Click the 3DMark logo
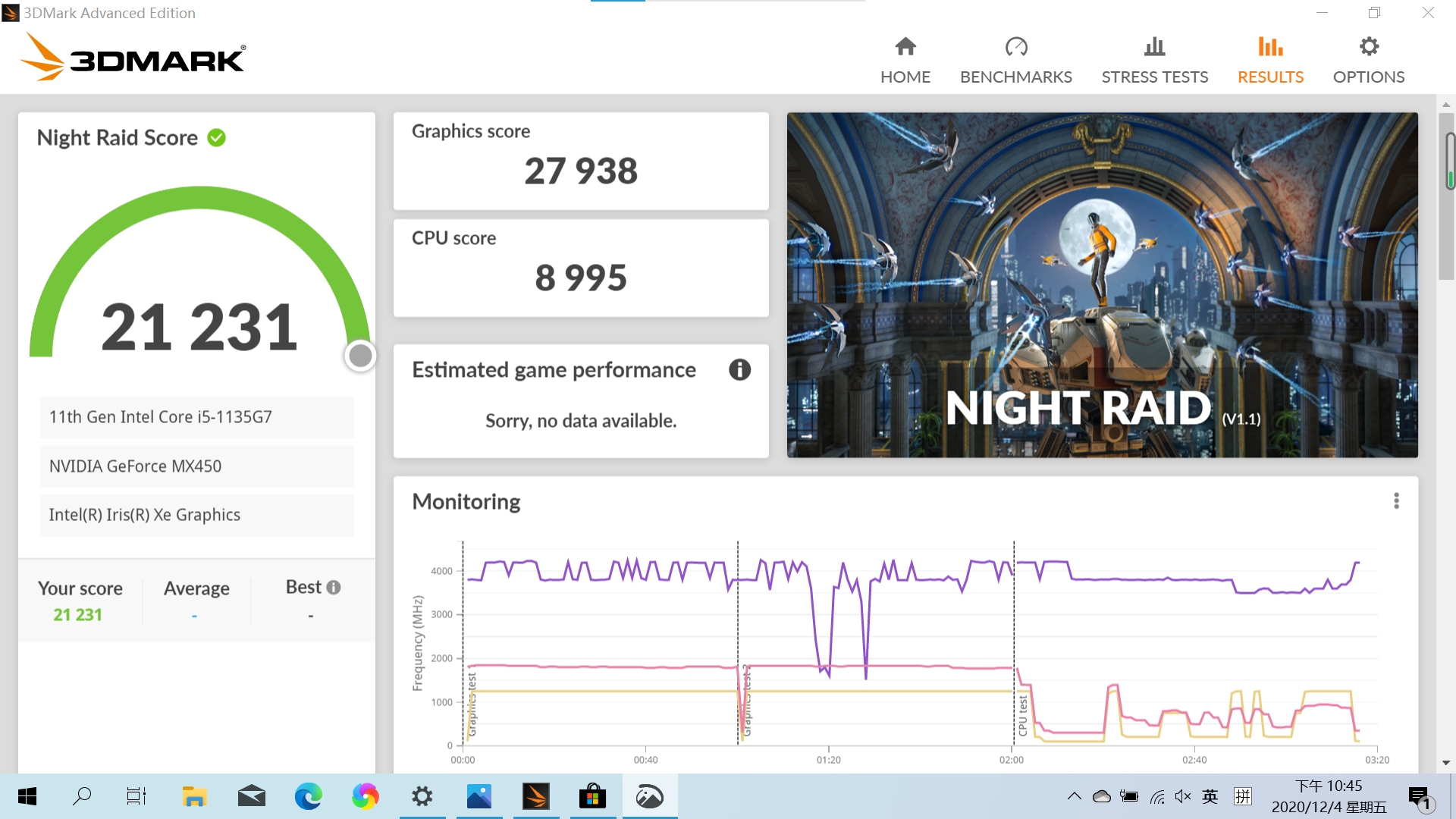1456x819 pixels. [x=133, y=57]
